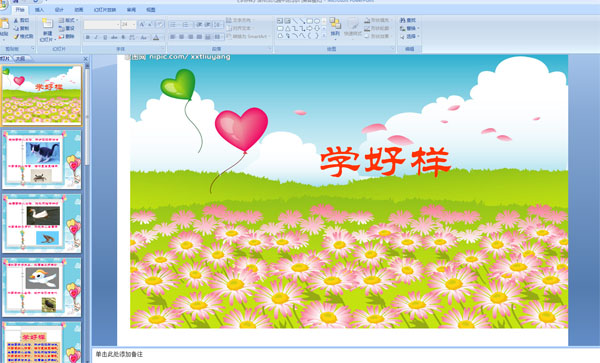Open the Change Case (Aa) dropdown
Image resolution: width=600 pixels, height=363 pixels.
[144, 37]
